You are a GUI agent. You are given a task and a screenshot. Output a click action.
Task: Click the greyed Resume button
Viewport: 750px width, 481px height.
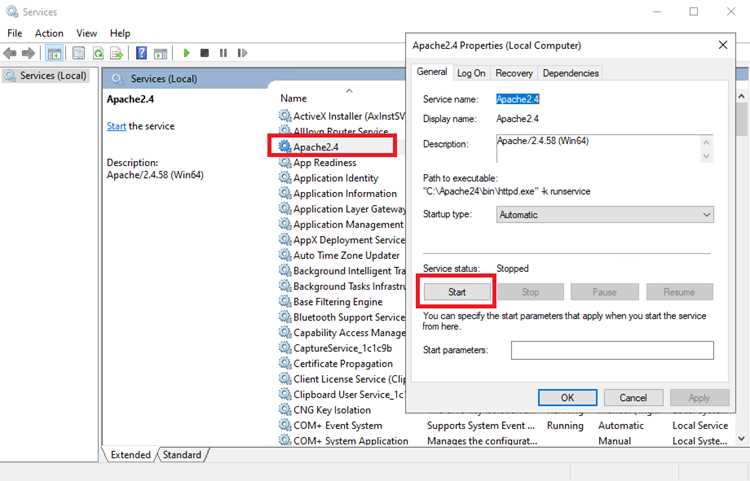(679, 292)
